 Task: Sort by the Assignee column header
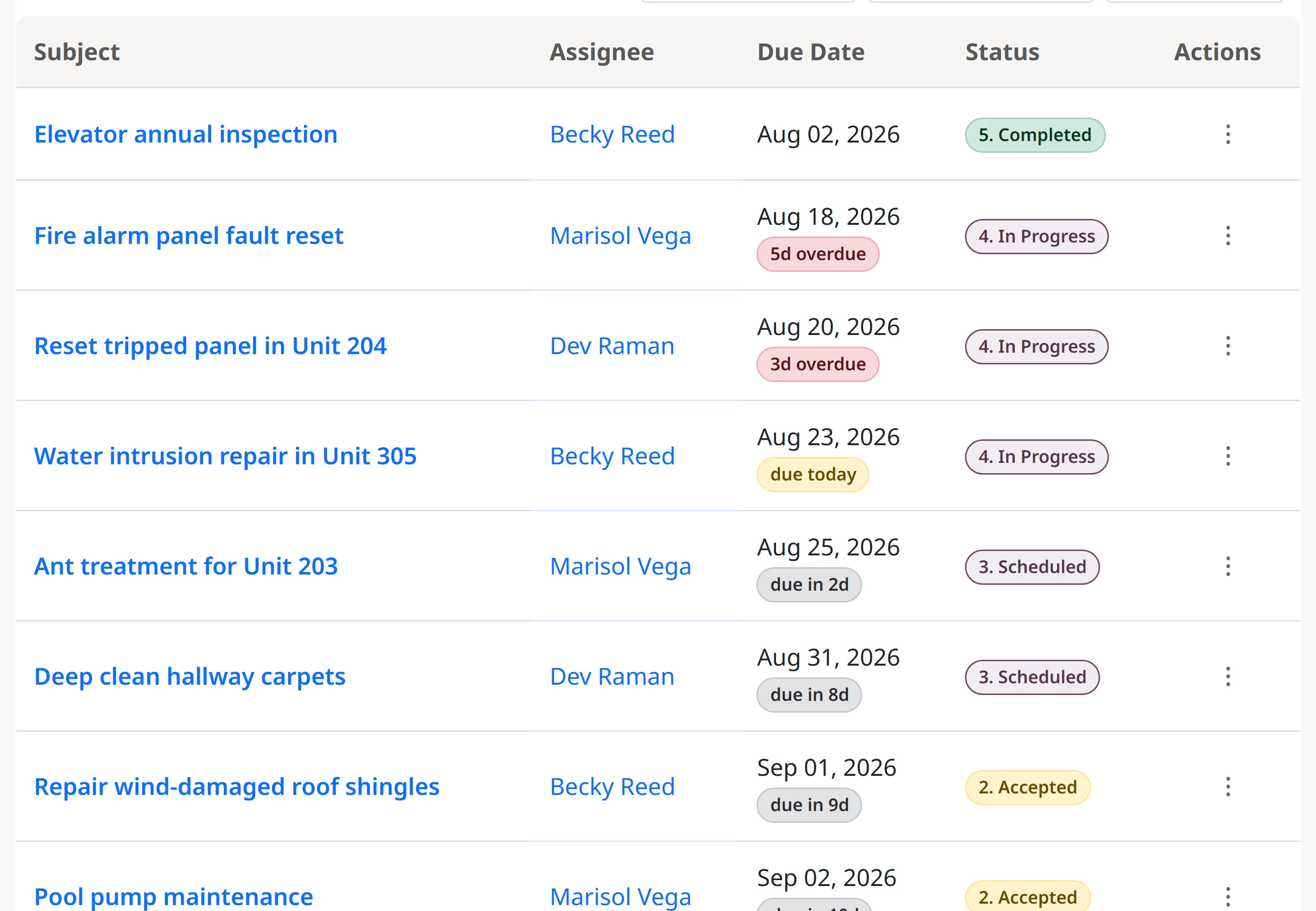tap(602, 52)
